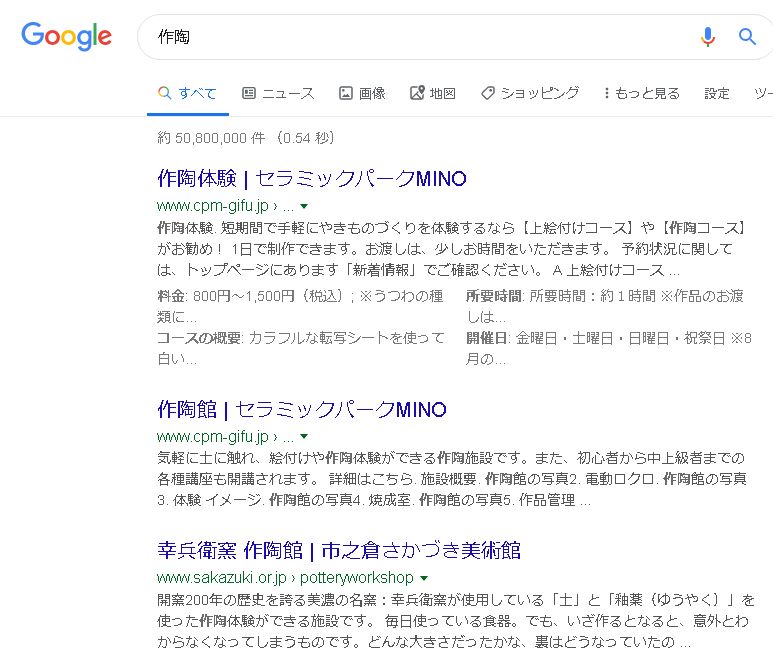Click the news tab newspaper icon
The height and width of the screenshot is (665, 773).
point(249,93)
